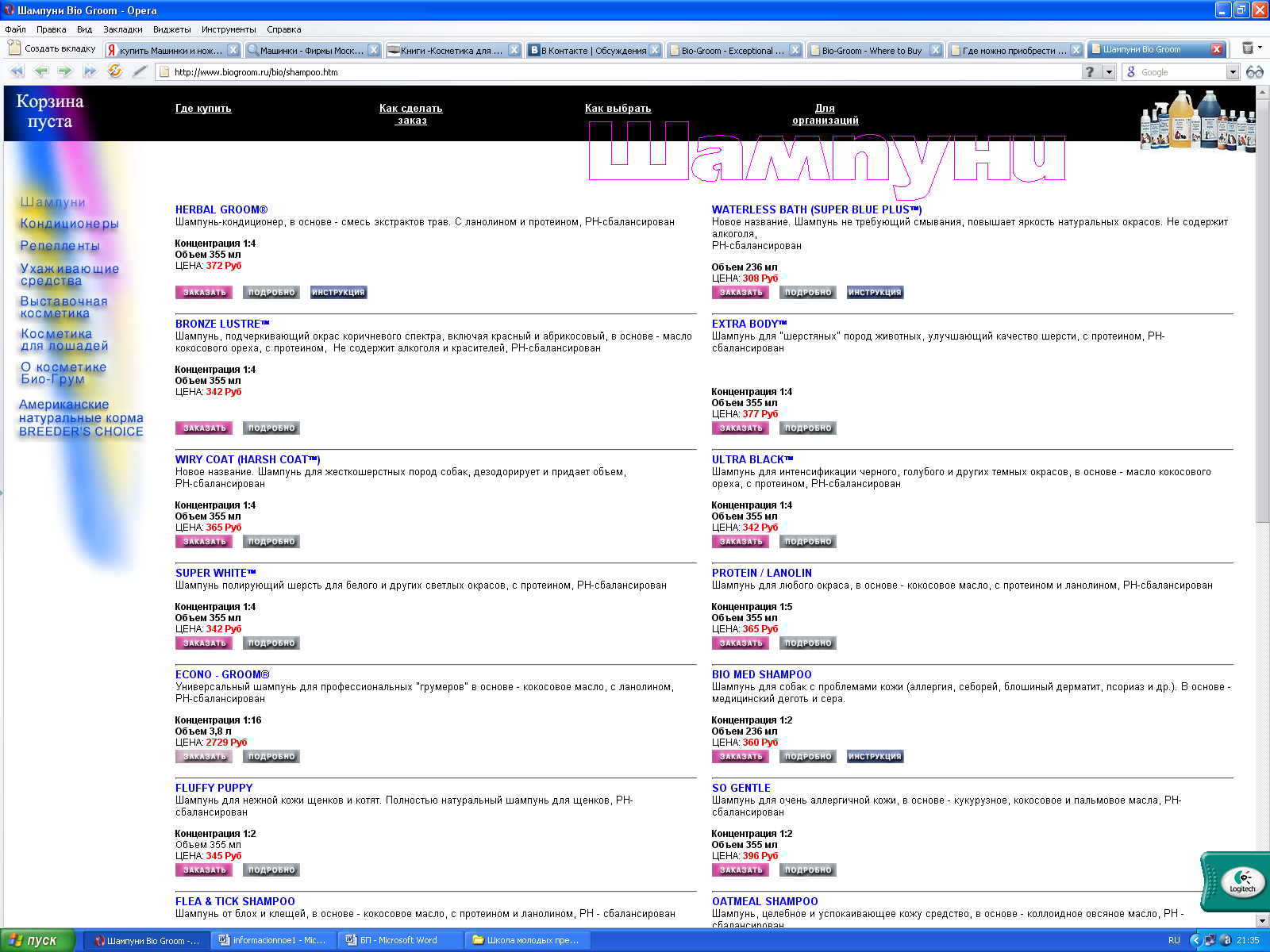Open the Кондиционеры sidebar link
The image size is (1270, 952).
click(x=69, y=224)
